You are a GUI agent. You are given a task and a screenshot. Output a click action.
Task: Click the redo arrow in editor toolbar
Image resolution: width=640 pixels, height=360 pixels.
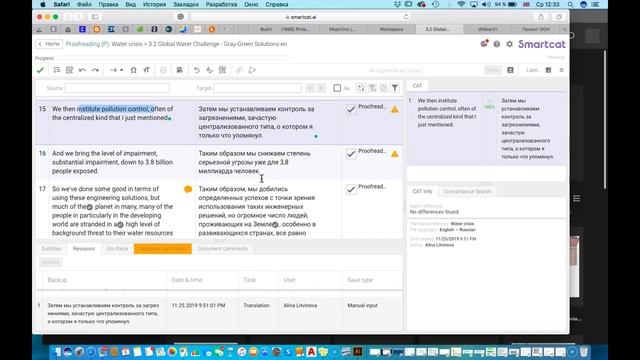click(95, 70)
